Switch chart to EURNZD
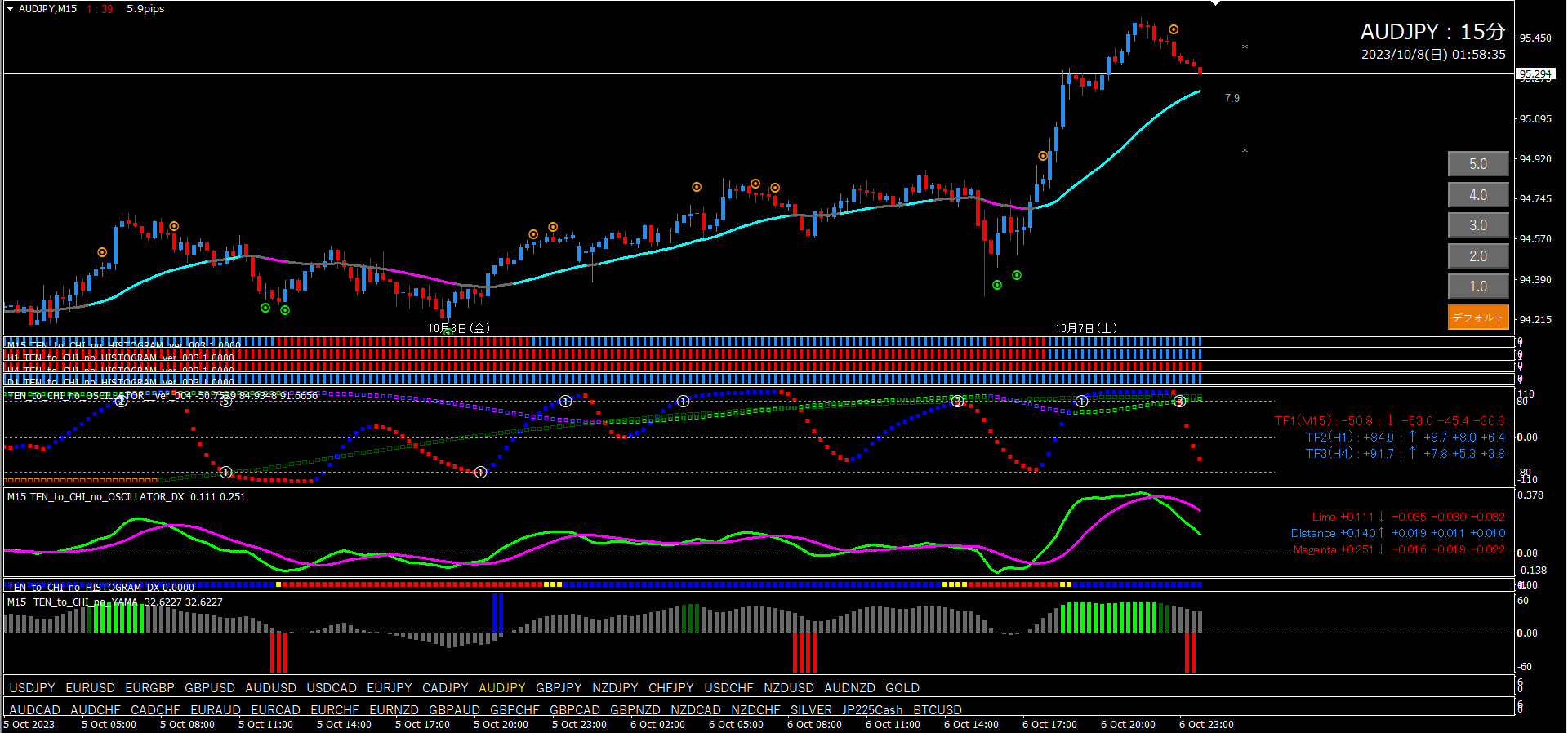Viewport: 1568px width, 733px height. (394, 710)
